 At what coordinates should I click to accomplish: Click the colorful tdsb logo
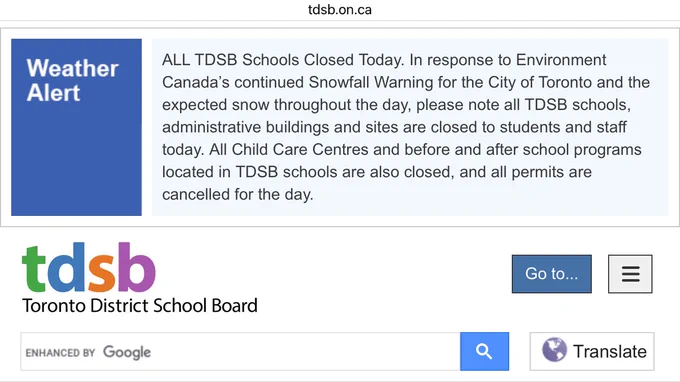click(89, 267)
